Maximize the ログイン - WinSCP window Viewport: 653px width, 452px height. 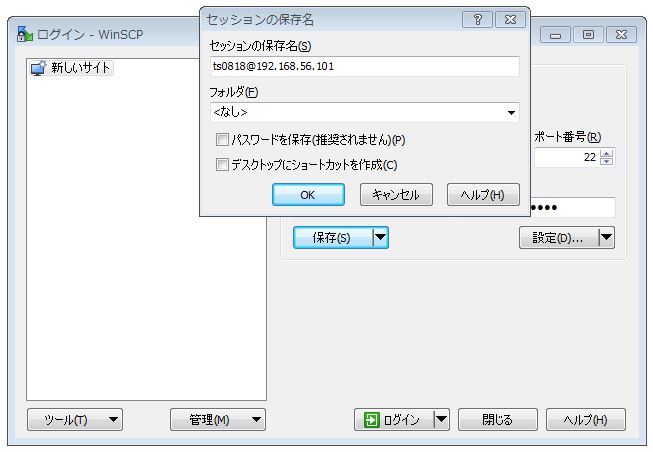coord(588,35)
